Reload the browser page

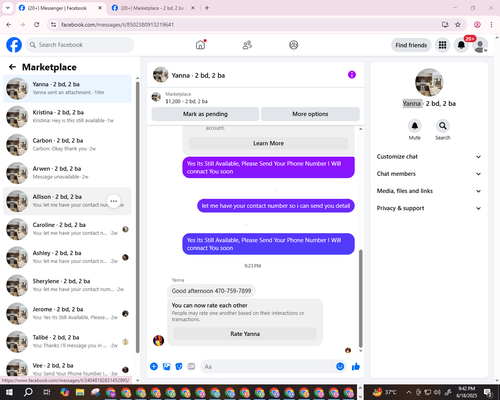[x=37, y=24]
